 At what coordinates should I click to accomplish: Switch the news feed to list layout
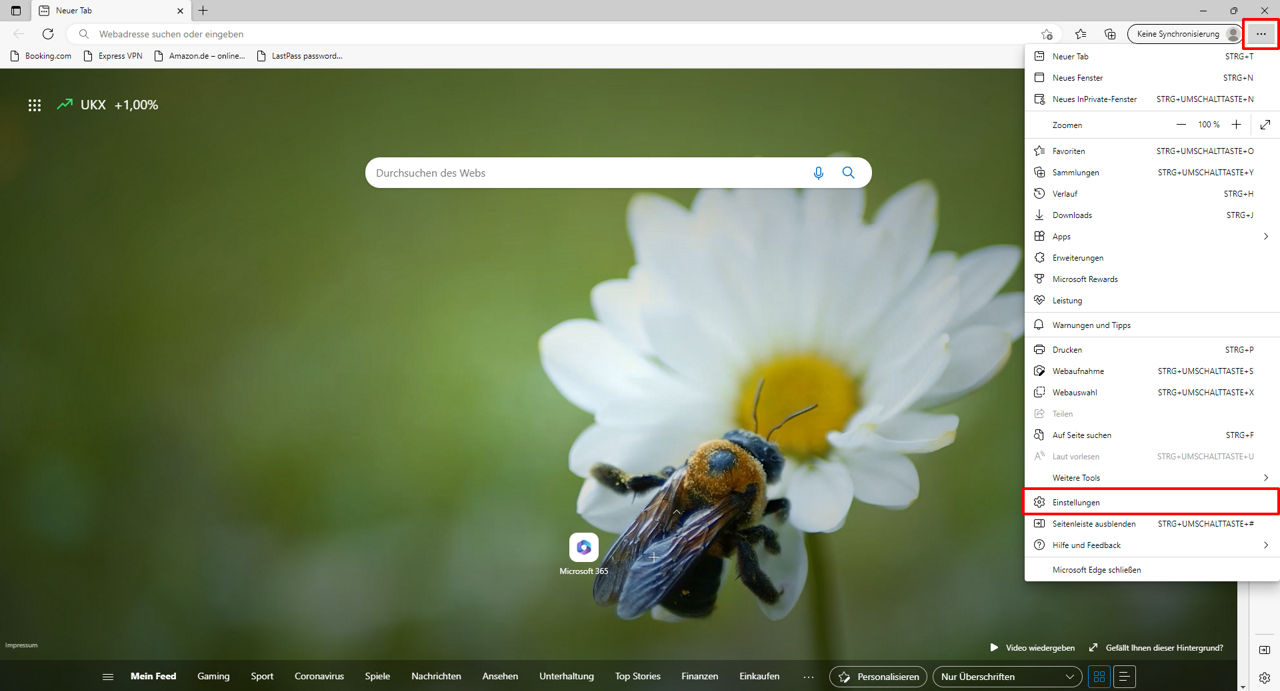click(1123, 676)
